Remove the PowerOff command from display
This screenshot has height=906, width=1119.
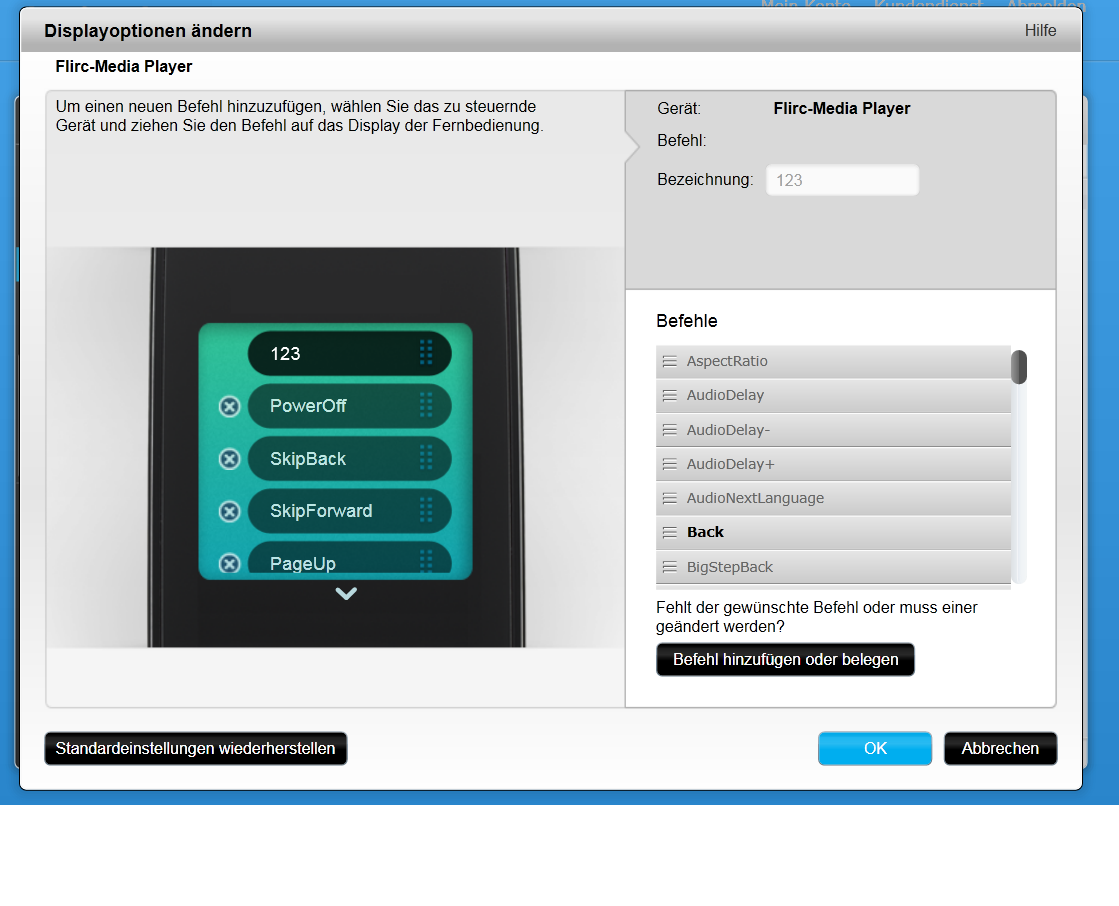229,407
